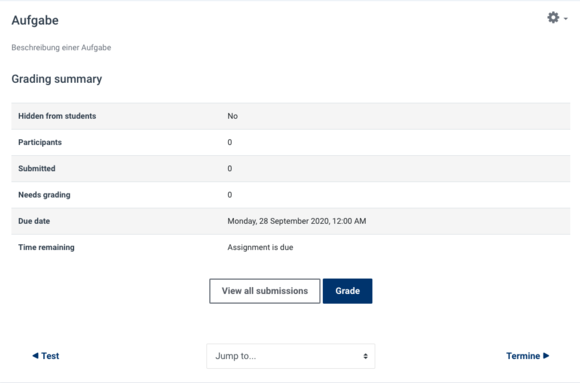
Task: Click the Assignment is due text
Action: coord(260,247)
